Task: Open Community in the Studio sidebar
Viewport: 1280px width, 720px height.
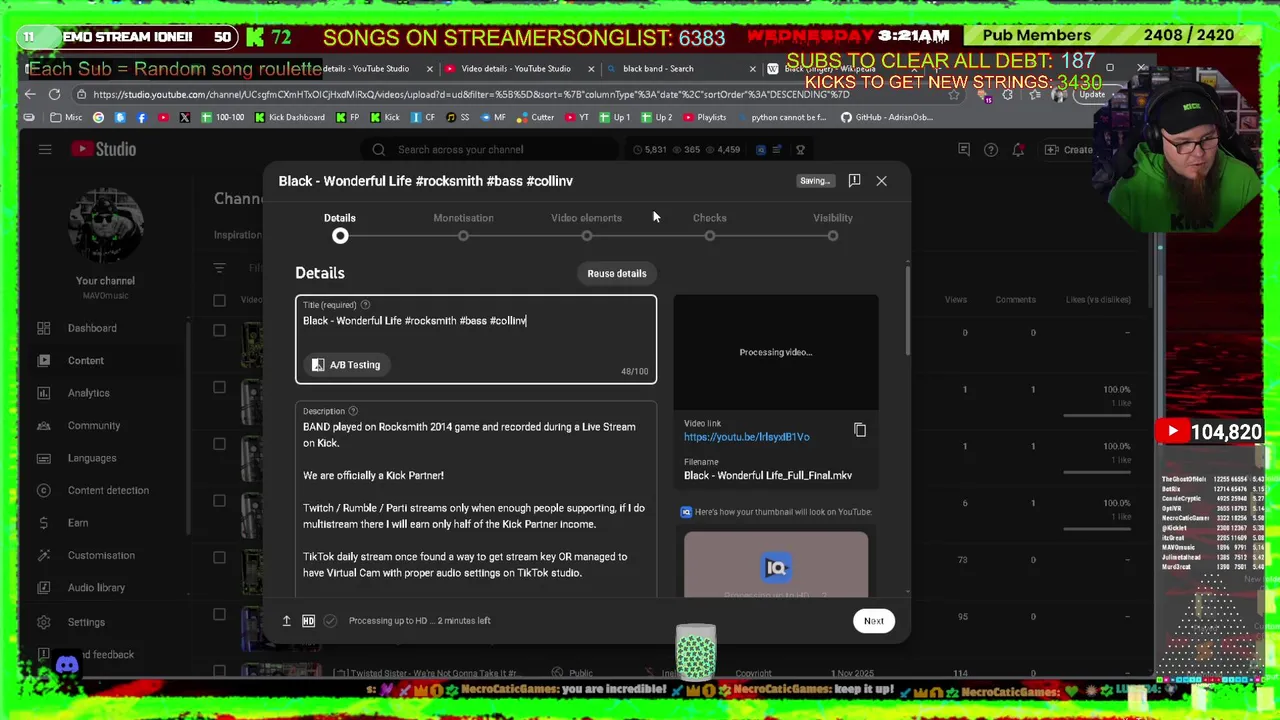Action: pyautogui.click(x=94, y=426)
